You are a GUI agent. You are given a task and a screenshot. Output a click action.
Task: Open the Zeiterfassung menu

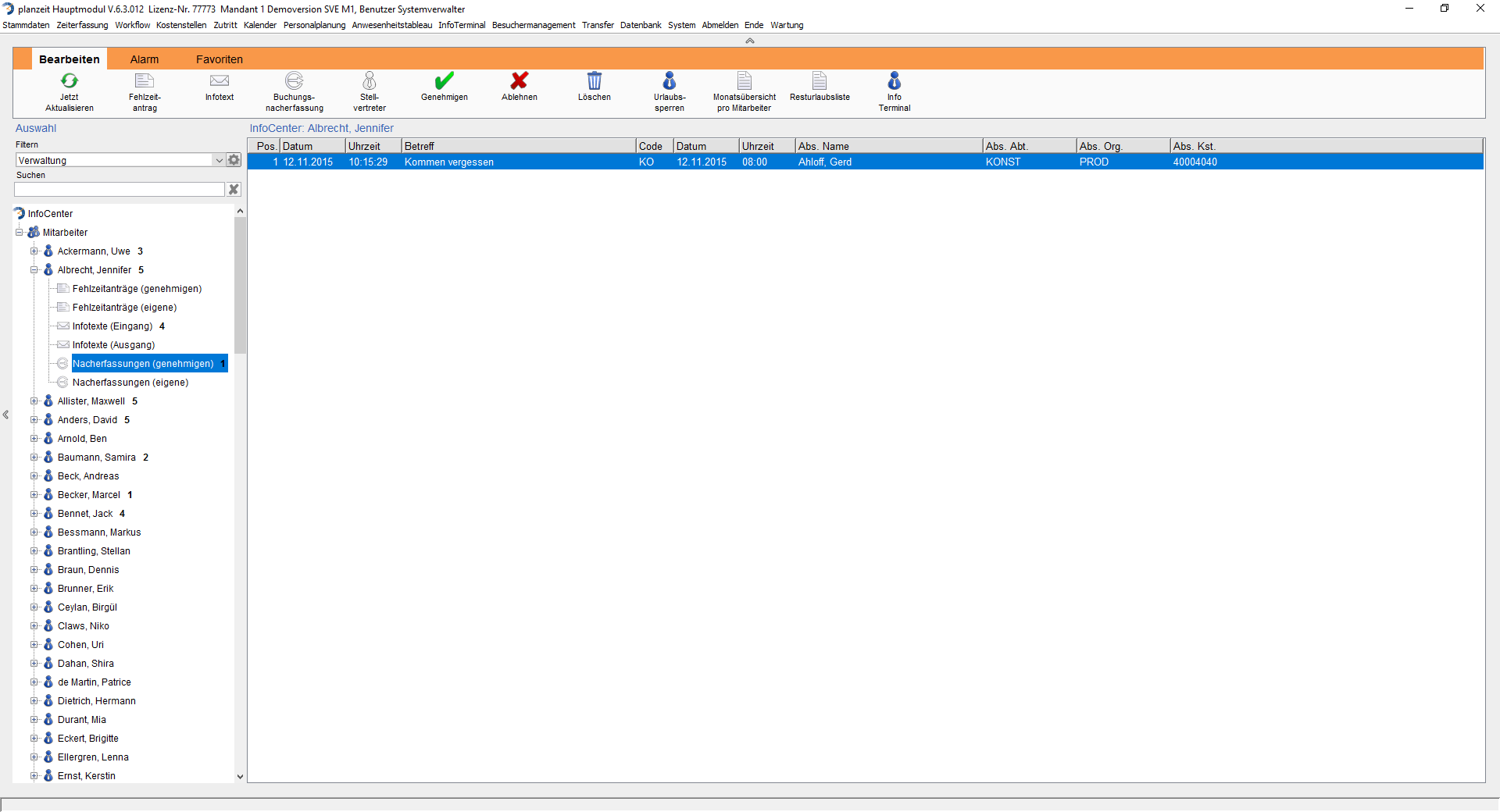[82, 25]
